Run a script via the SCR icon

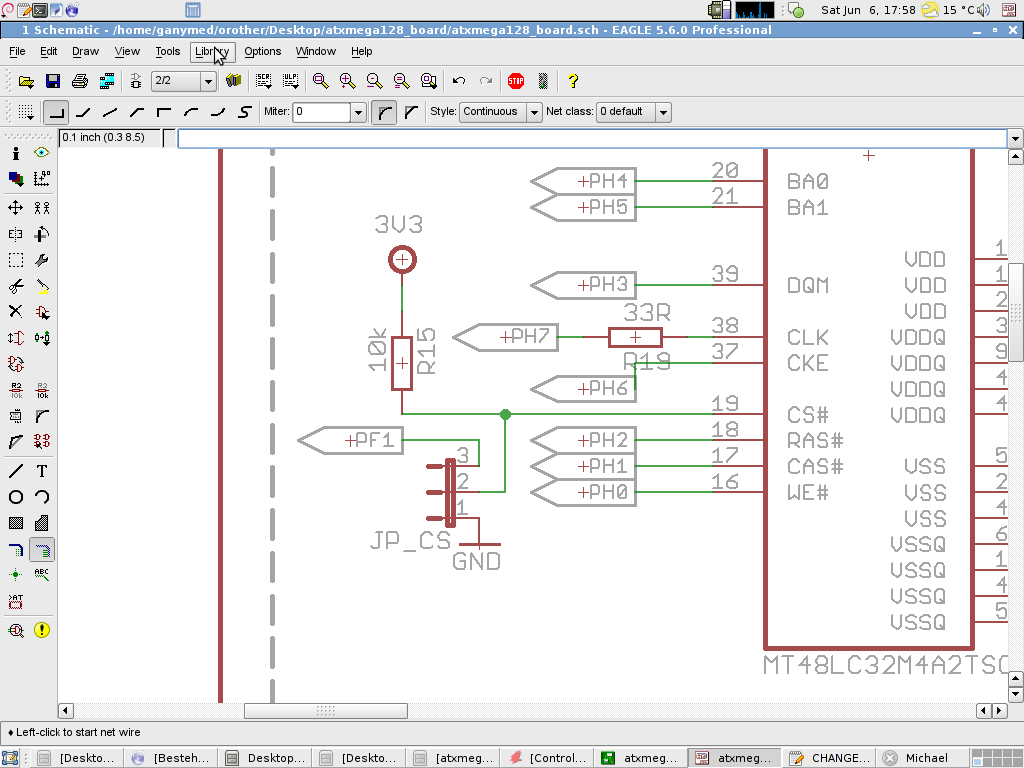pos(264,81)
